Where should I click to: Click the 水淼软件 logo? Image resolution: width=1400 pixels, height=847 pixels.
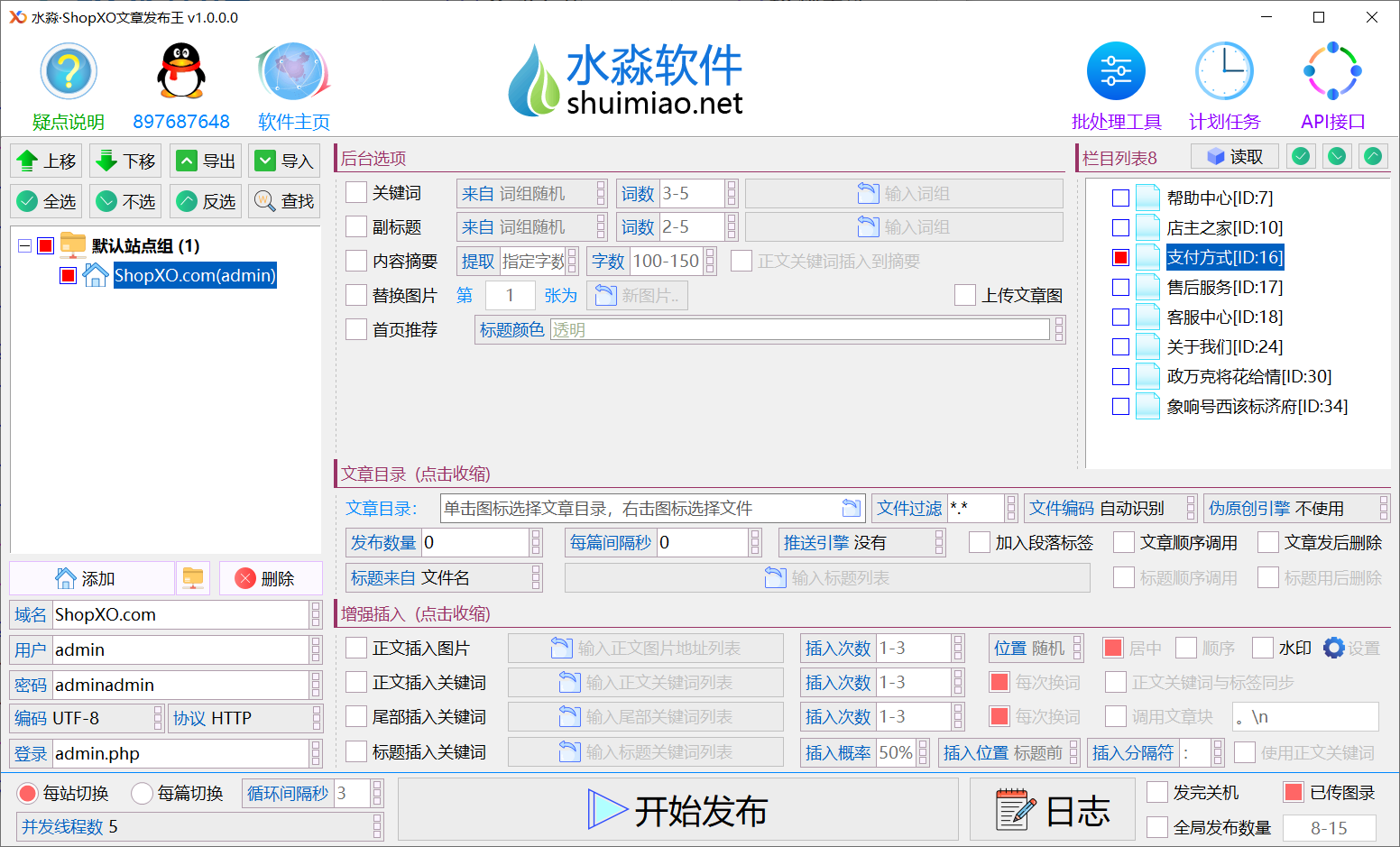624,79
